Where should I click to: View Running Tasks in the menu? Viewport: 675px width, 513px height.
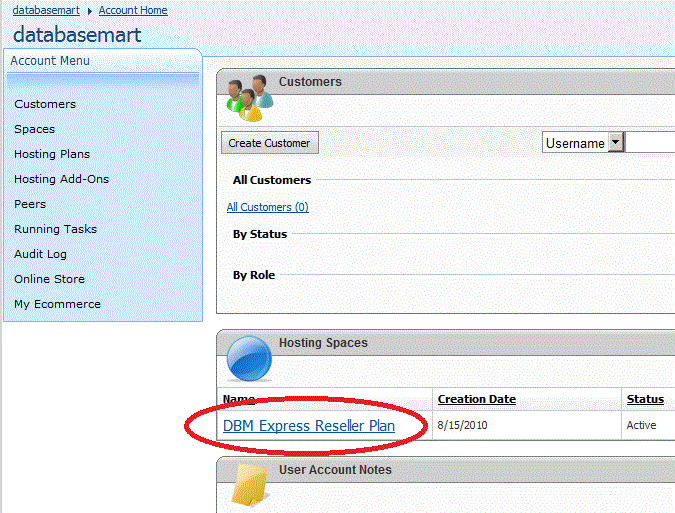[56, 229]
